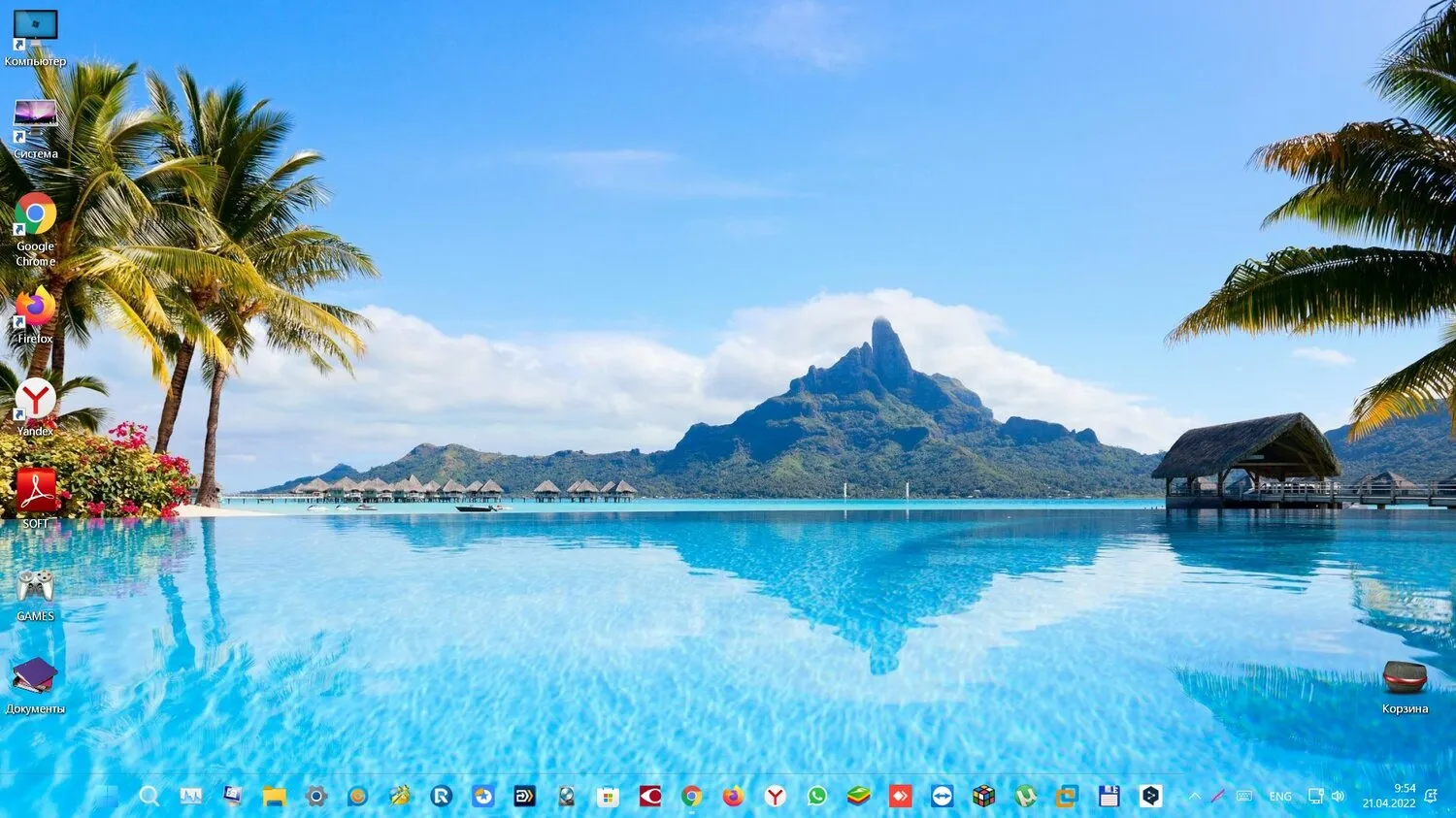Expand hidden system tray icons chevron
Screen dimensions: 1456x818
click(x=1194, y=796)
